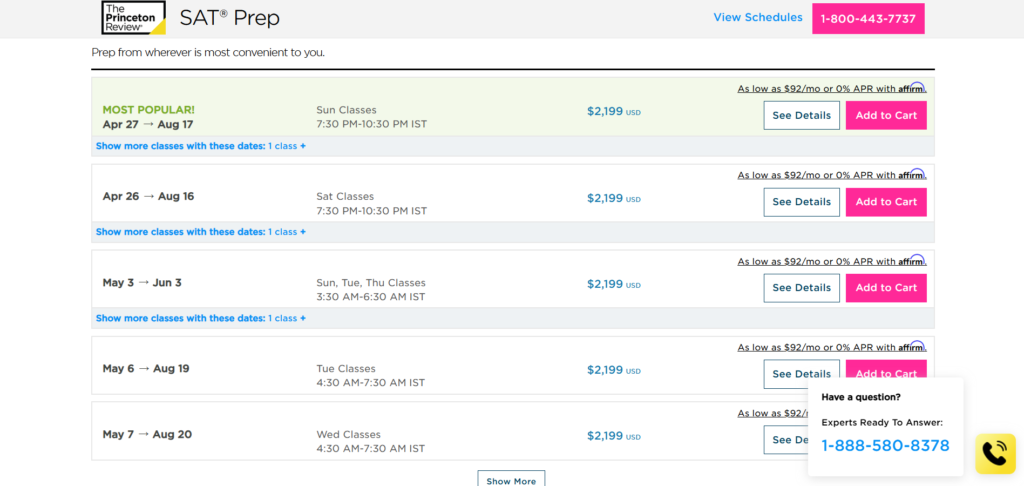
Task: Click the Apr 27 → Aug 17 date range
Action: (x=148, y=124)
